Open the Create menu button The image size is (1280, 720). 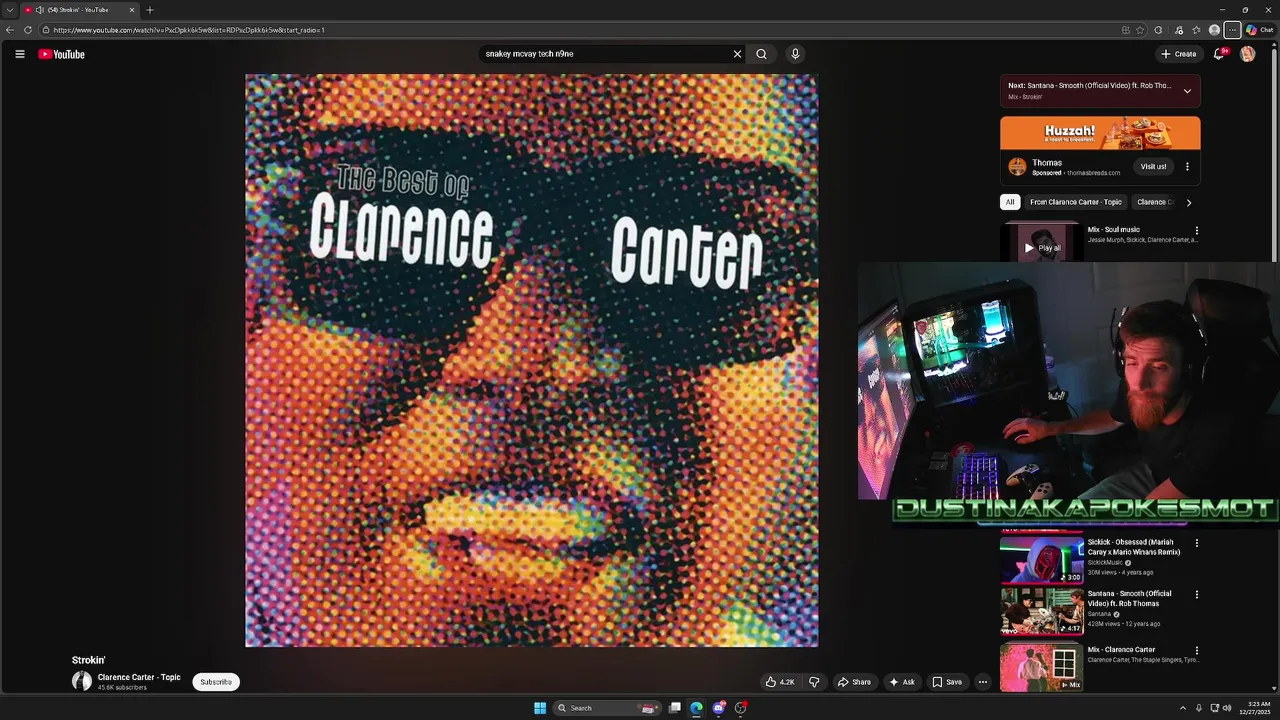coord(1178,54)
